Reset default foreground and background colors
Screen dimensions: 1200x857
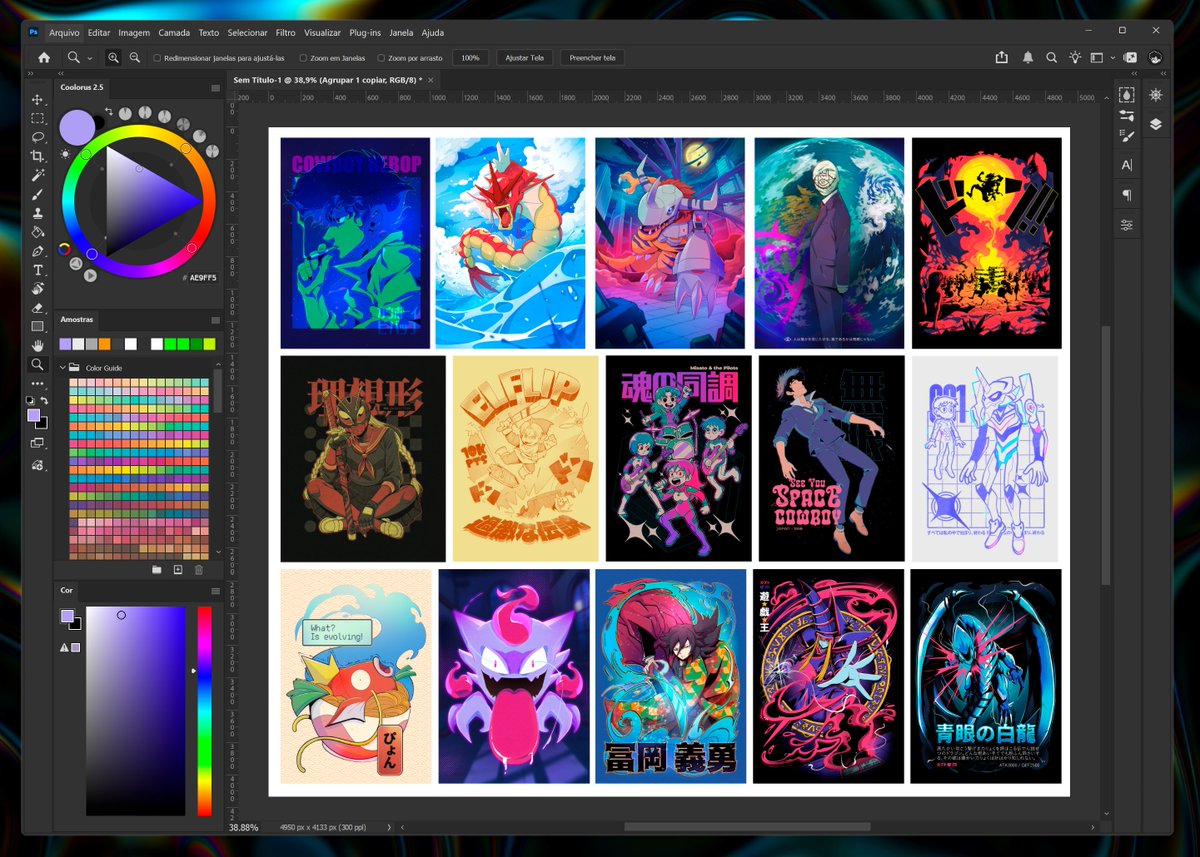point(29,400)
